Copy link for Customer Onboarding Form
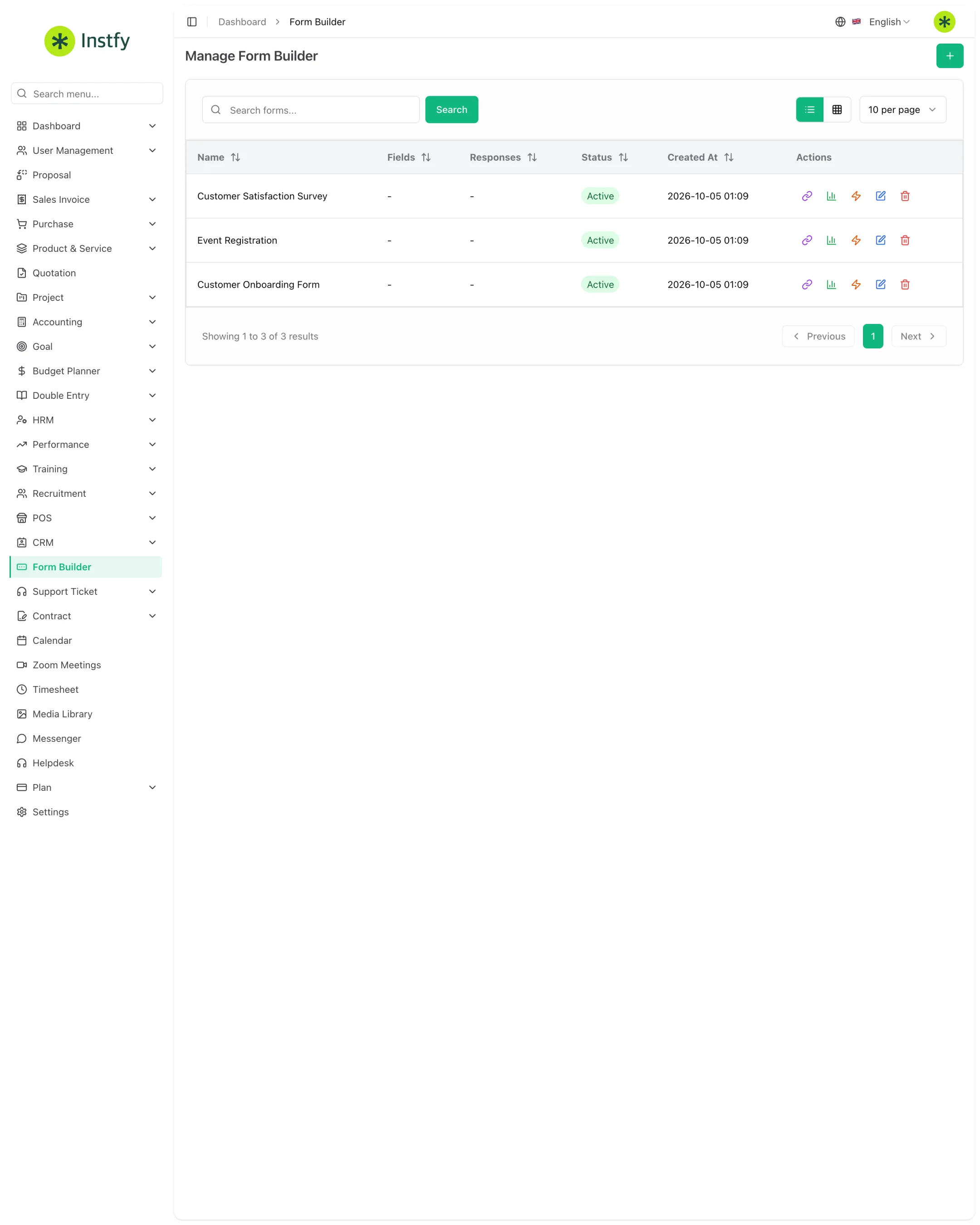Viewport: 980px width, 1225px height. [x=807, y=284]
